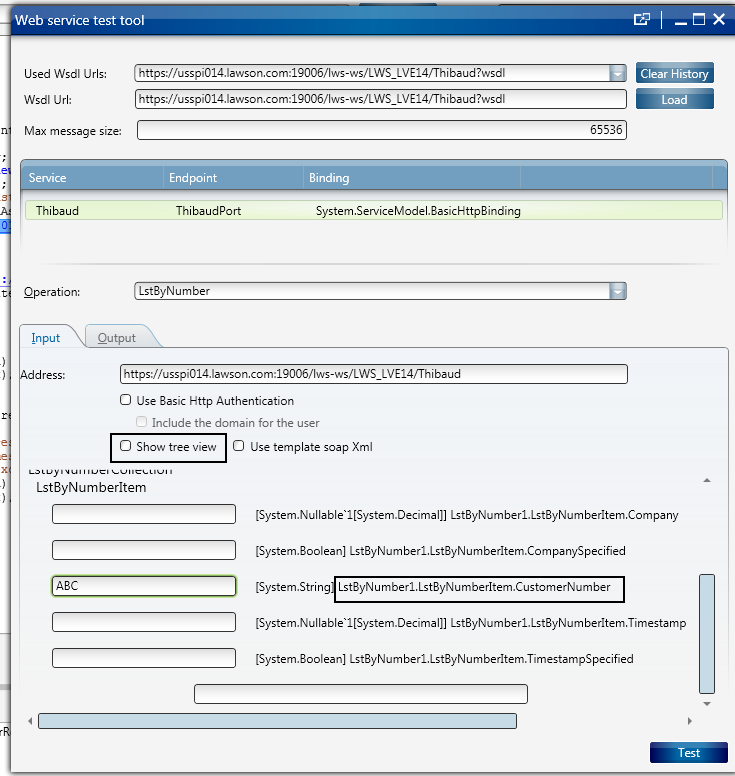Image resolution: width=735 pixels, height=776 pixels.
Task: Switch to the Output tab
Action: [x=117, y=338]
